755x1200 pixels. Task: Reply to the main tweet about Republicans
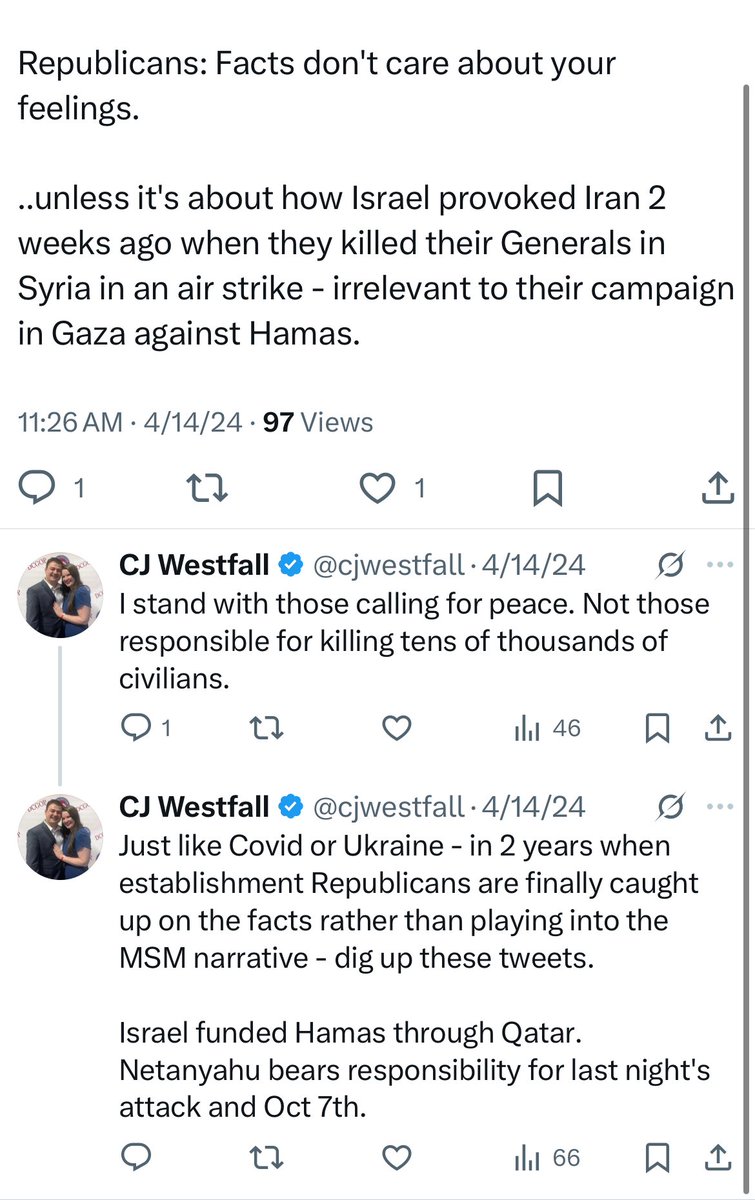click(x=40, y=487)
